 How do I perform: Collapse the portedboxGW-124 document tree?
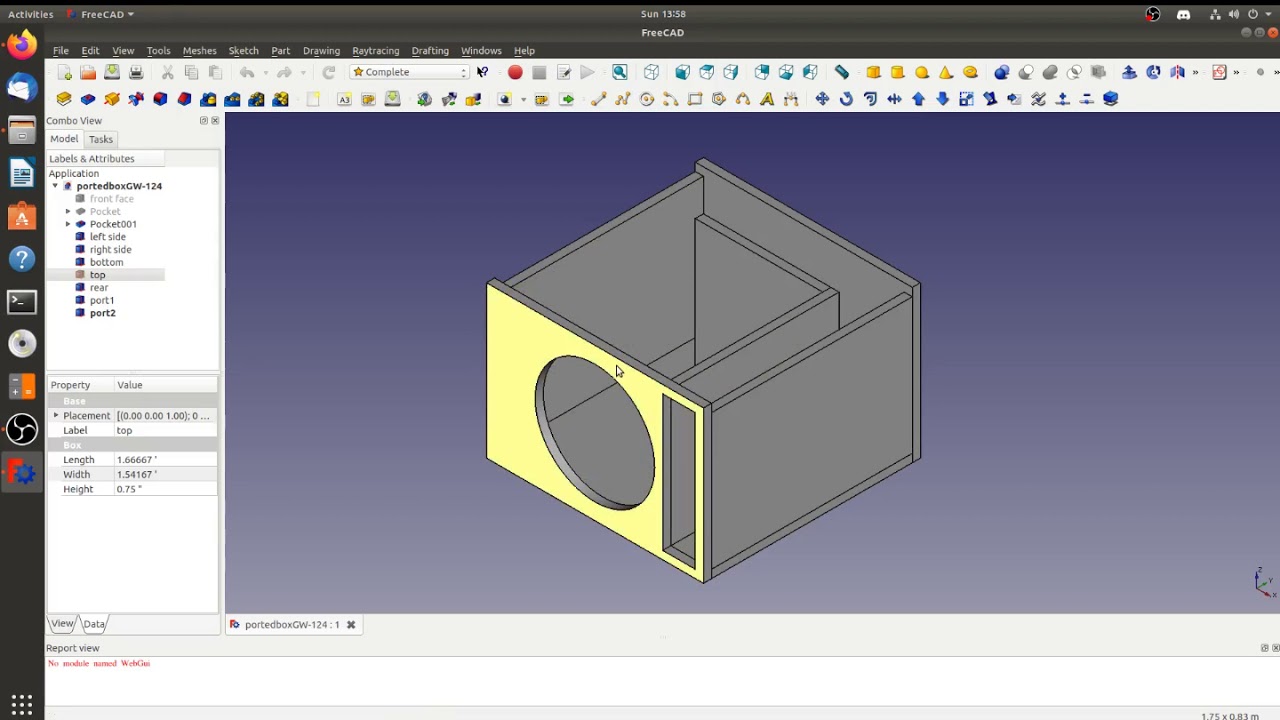[x=55, y=186]
